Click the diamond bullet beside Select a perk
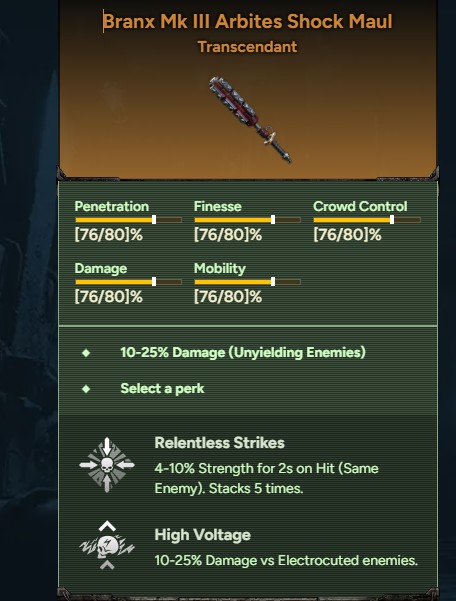The width and height of the screenshot is (456, 601). pyautogui.click(x=86, y=389)
